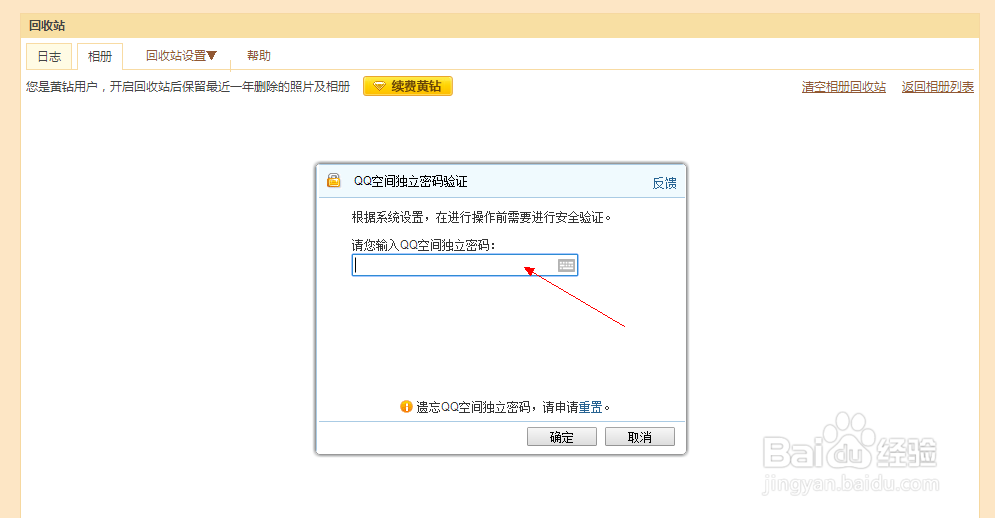Focus the QQ空间独立密码 input field
Viewport: 995px width, 518px height.
pos(465,265)
